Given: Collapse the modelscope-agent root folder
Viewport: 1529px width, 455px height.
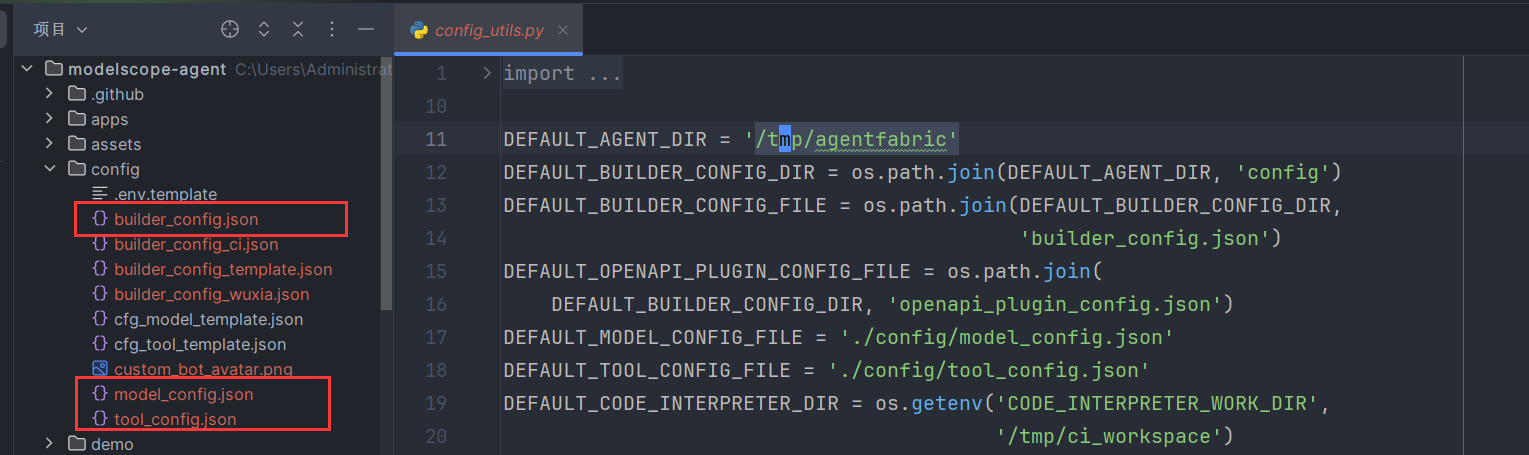Looking at the screenshot, I should point(27,69).
